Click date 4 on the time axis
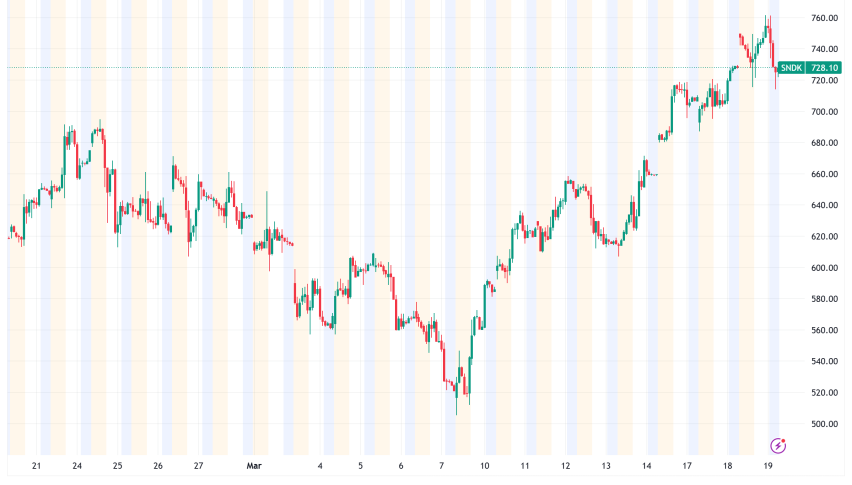Viewport: 852px width, 485px height. pyautogui.click(x=320, y=466)
